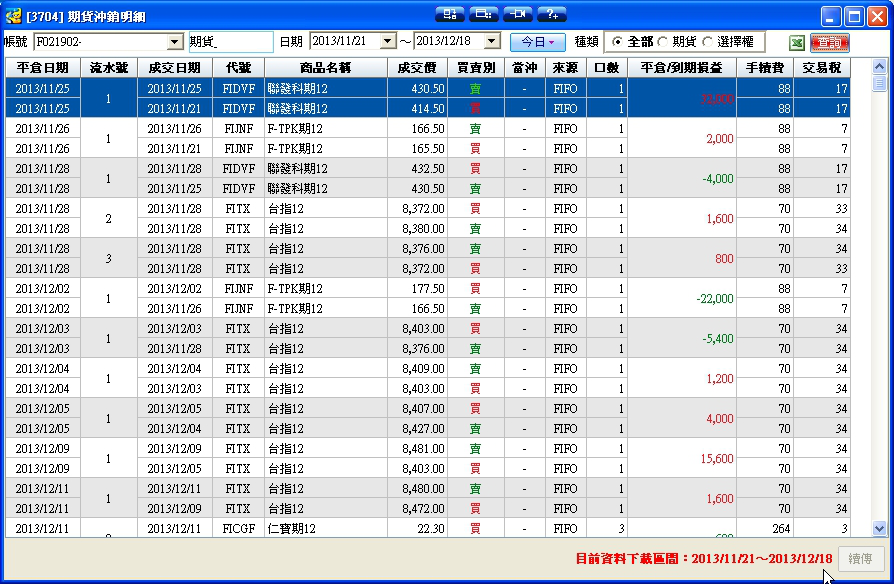Click the 期貨_ input field
The width and height of the screenshot is (894, 584).
pyautogui.click(x=231, y=42)
